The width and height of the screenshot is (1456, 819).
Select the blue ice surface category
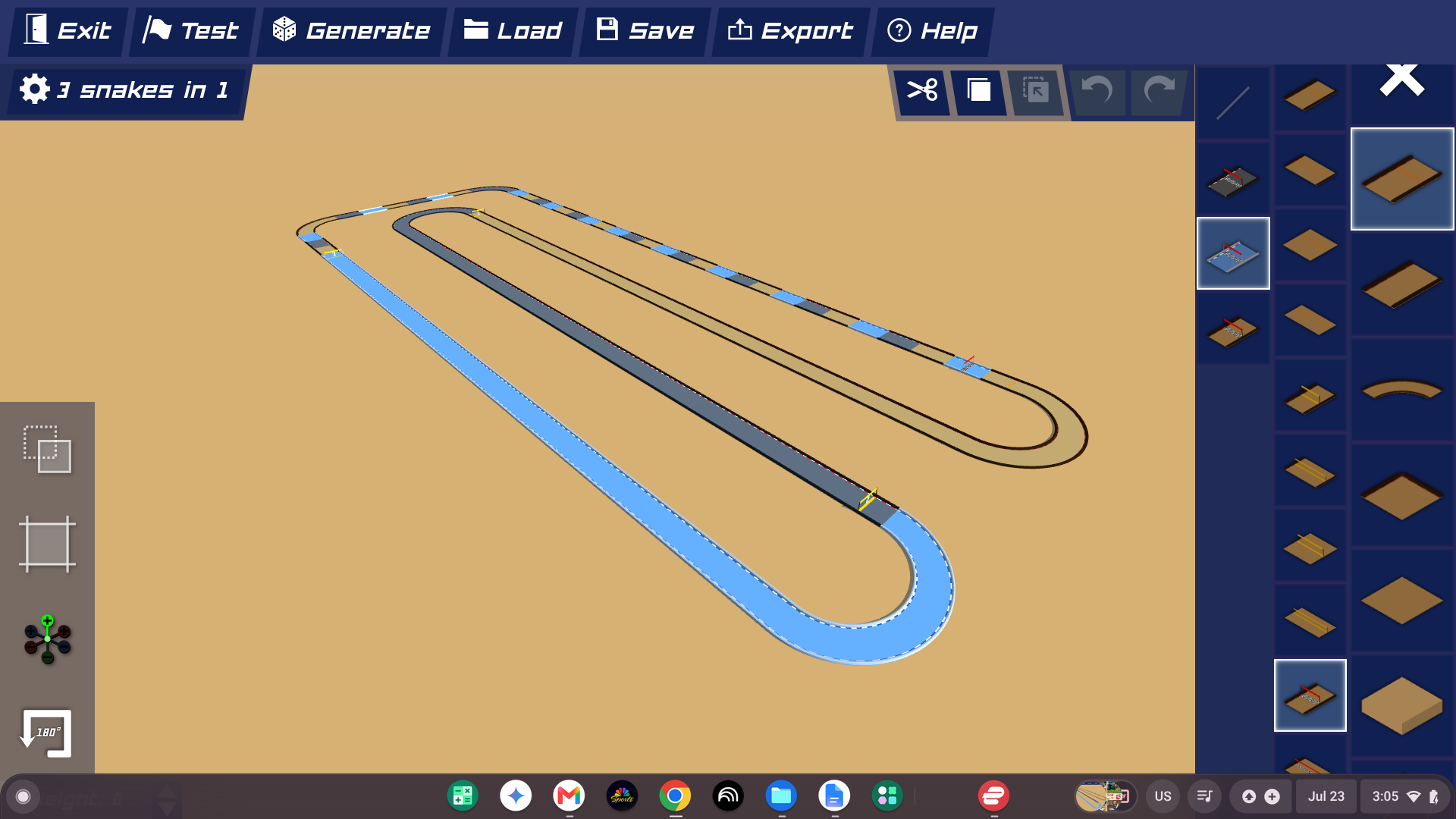(x=1233, y=253)
